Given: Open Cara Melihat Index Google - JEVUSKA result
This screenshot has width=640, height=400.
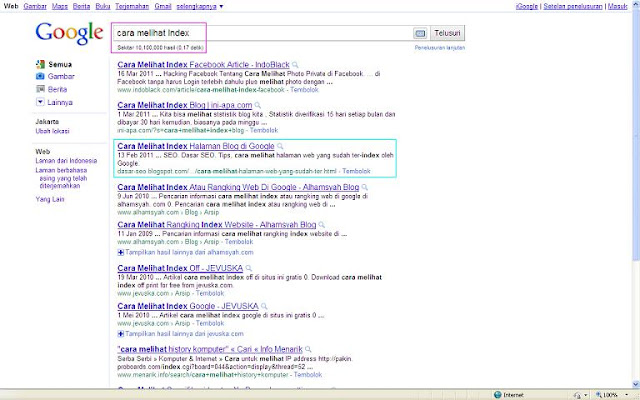Looking at the screenshot, I should click(188, 306).
